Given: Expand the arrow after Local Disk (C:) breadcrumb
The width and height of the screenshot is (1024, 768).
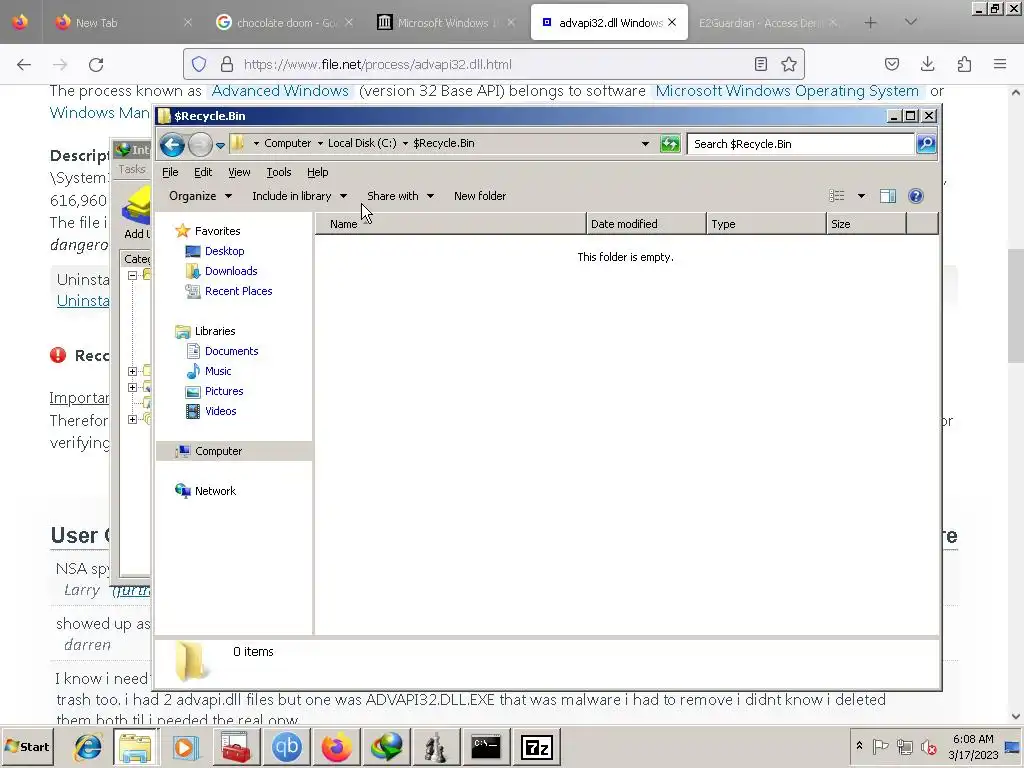Looking at the screenshot, I should point(406,143).
